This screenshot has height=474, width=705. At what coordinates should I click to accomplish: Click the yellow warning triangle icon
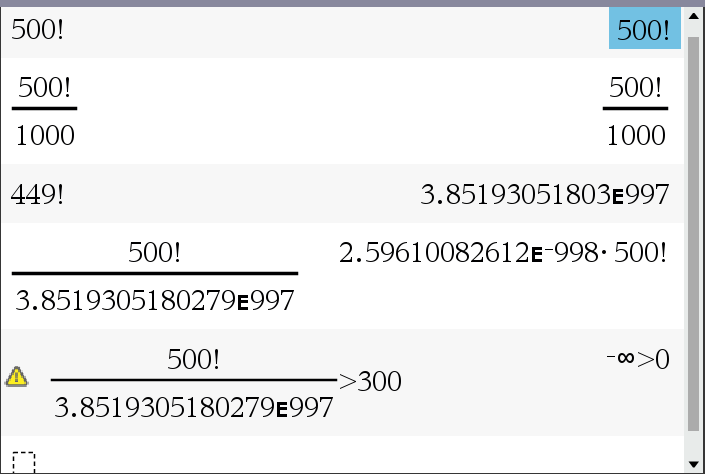pos(16,376)
